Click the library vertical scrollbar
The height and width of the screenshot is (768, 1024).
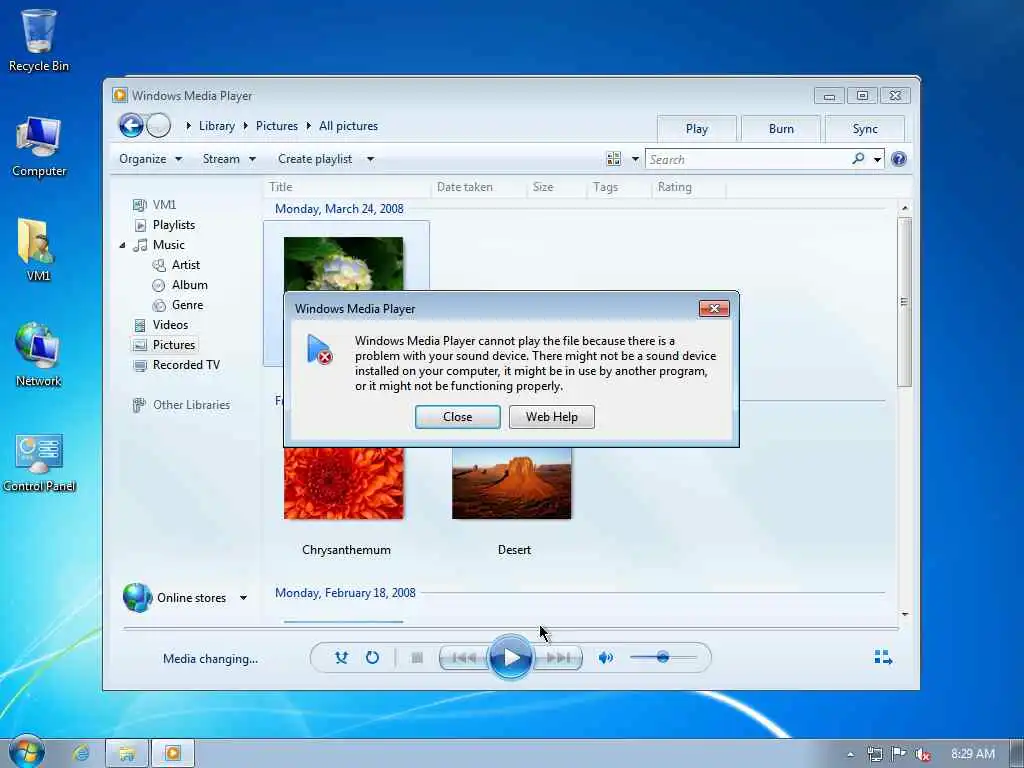click(904, 302)
